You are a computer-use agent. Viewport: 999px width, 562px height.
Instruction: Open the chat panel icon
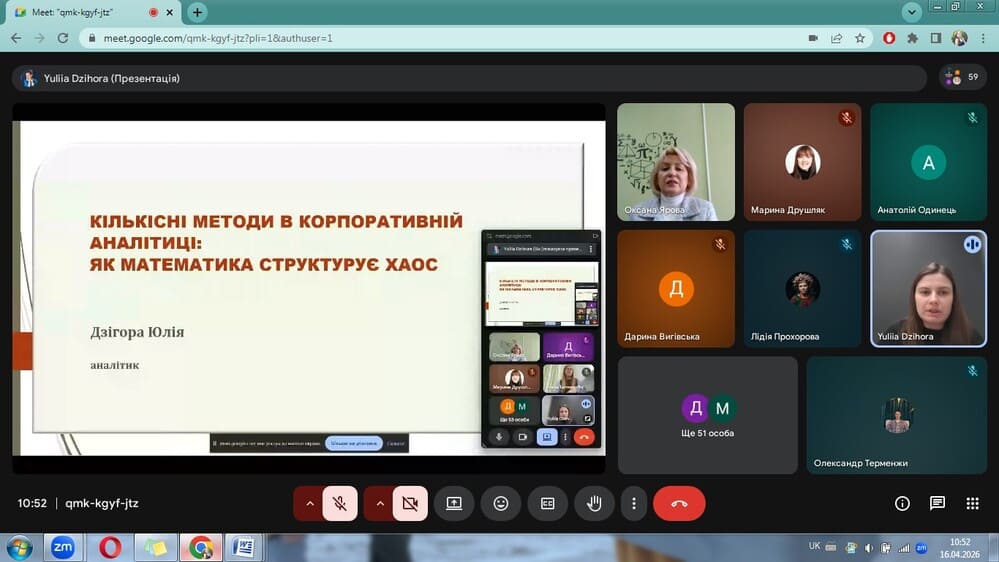[x=937, y=504]
